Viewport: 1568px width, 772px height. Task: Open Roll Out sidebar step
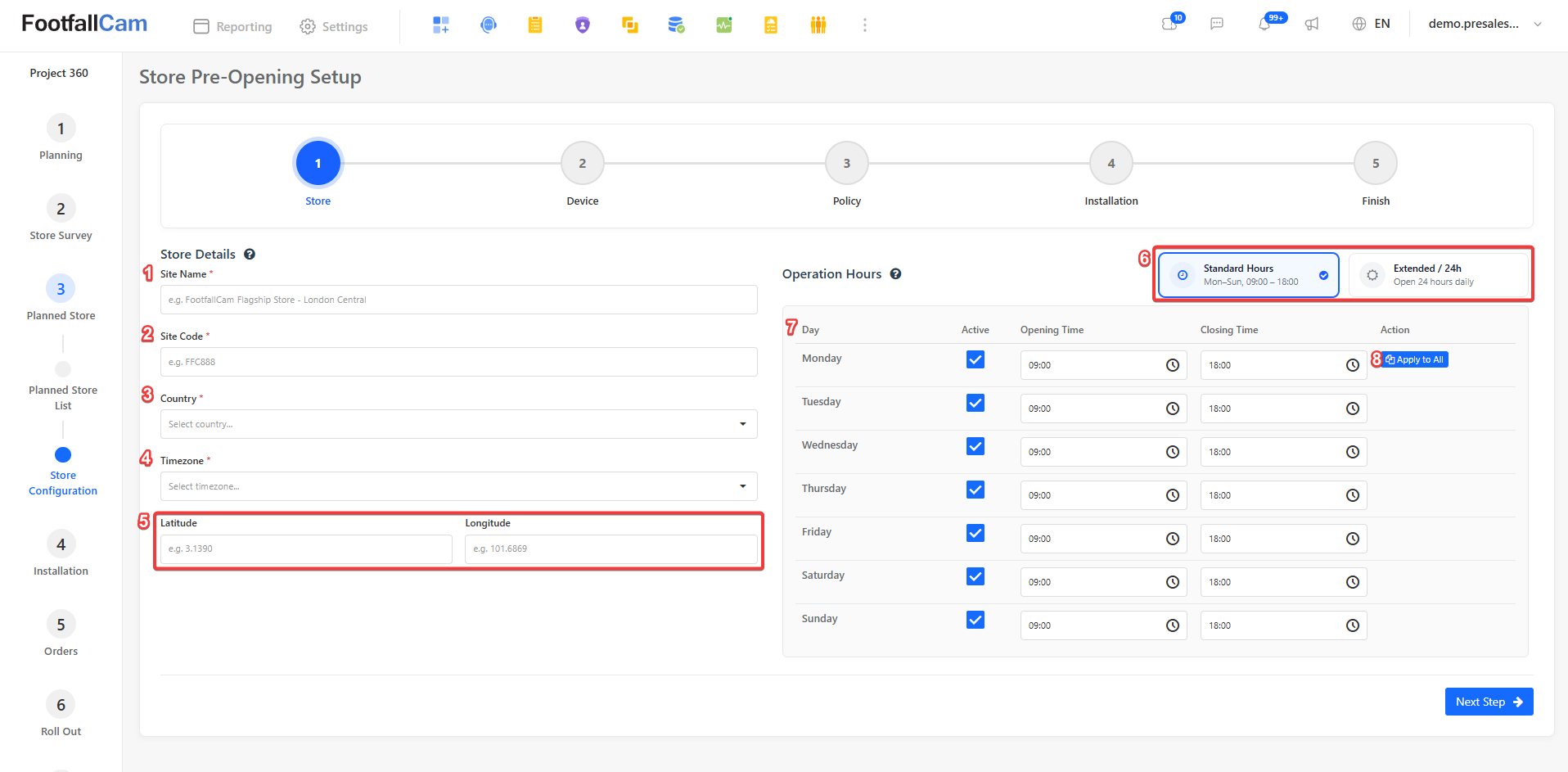pyautogui.click(x=61, y=714)
